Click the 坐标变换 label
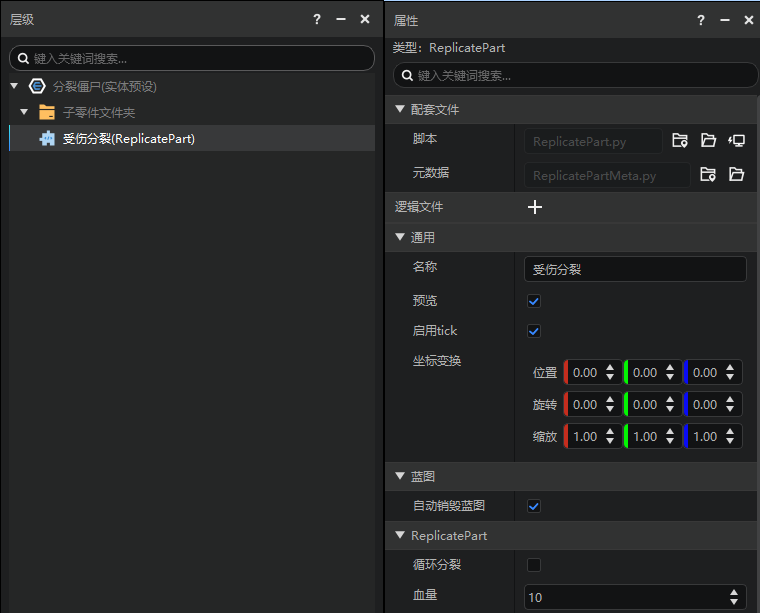This screenshot has height=613, width=760. click(x=437, y=361)
